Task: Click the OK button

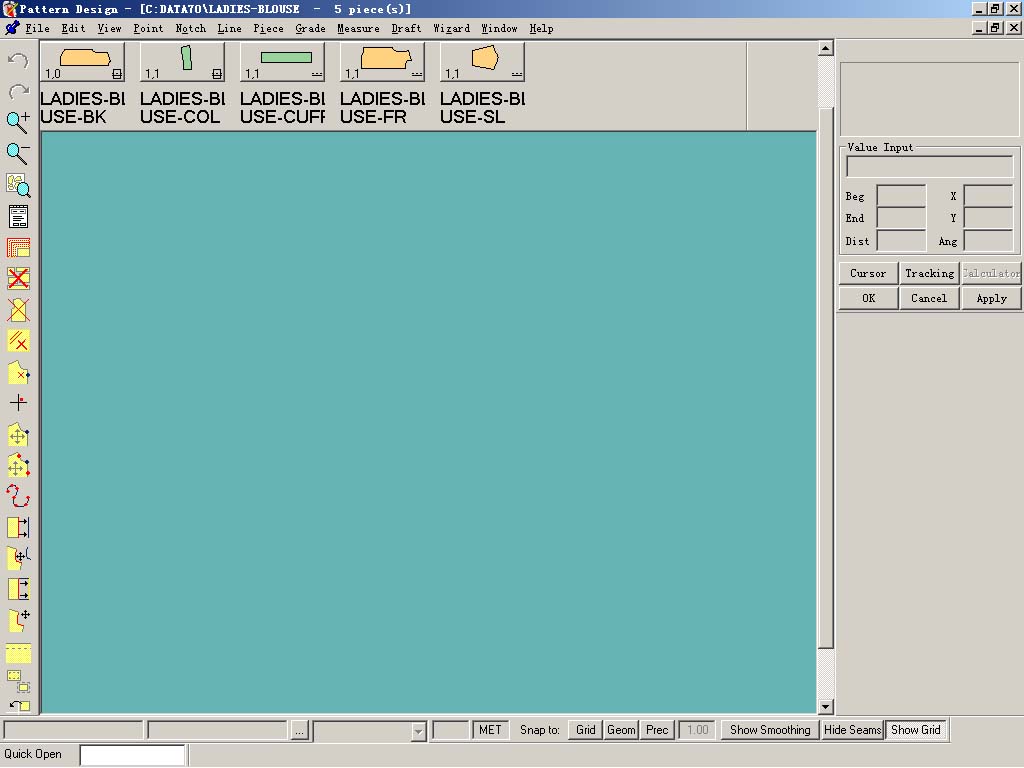Action: [868, 298]
